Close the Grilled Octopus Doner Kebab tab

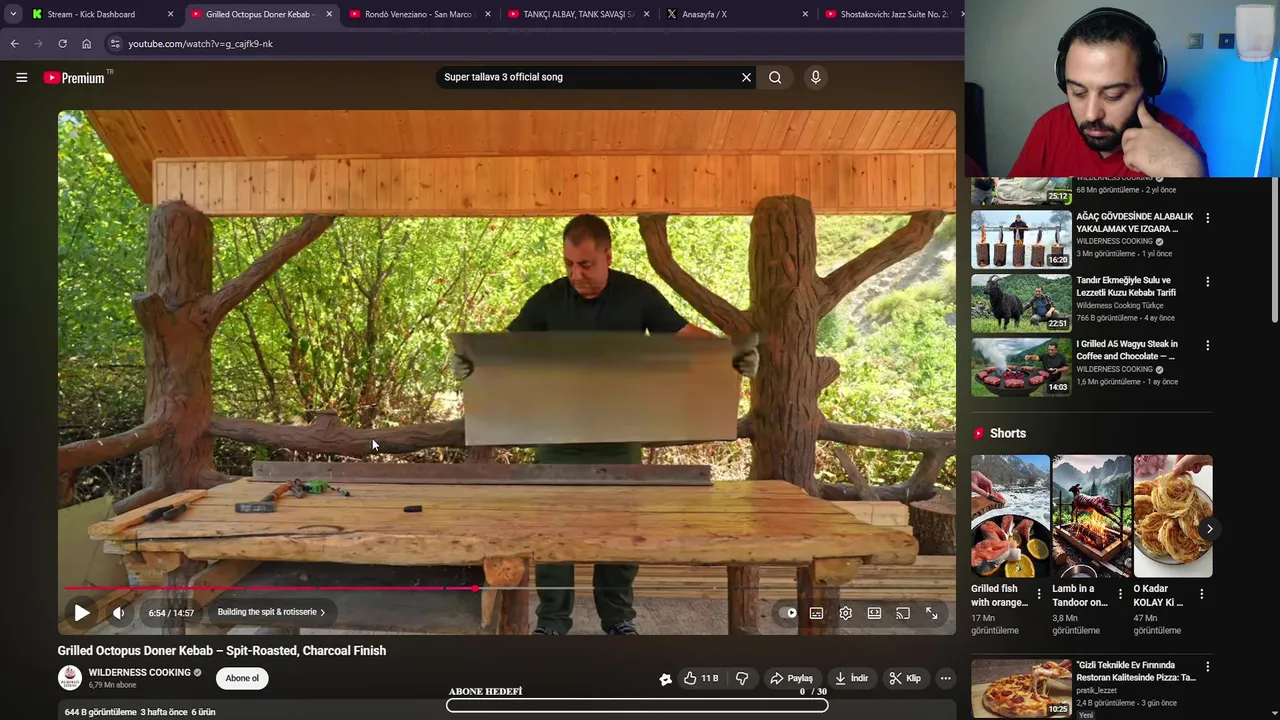[x=329, y=14]
